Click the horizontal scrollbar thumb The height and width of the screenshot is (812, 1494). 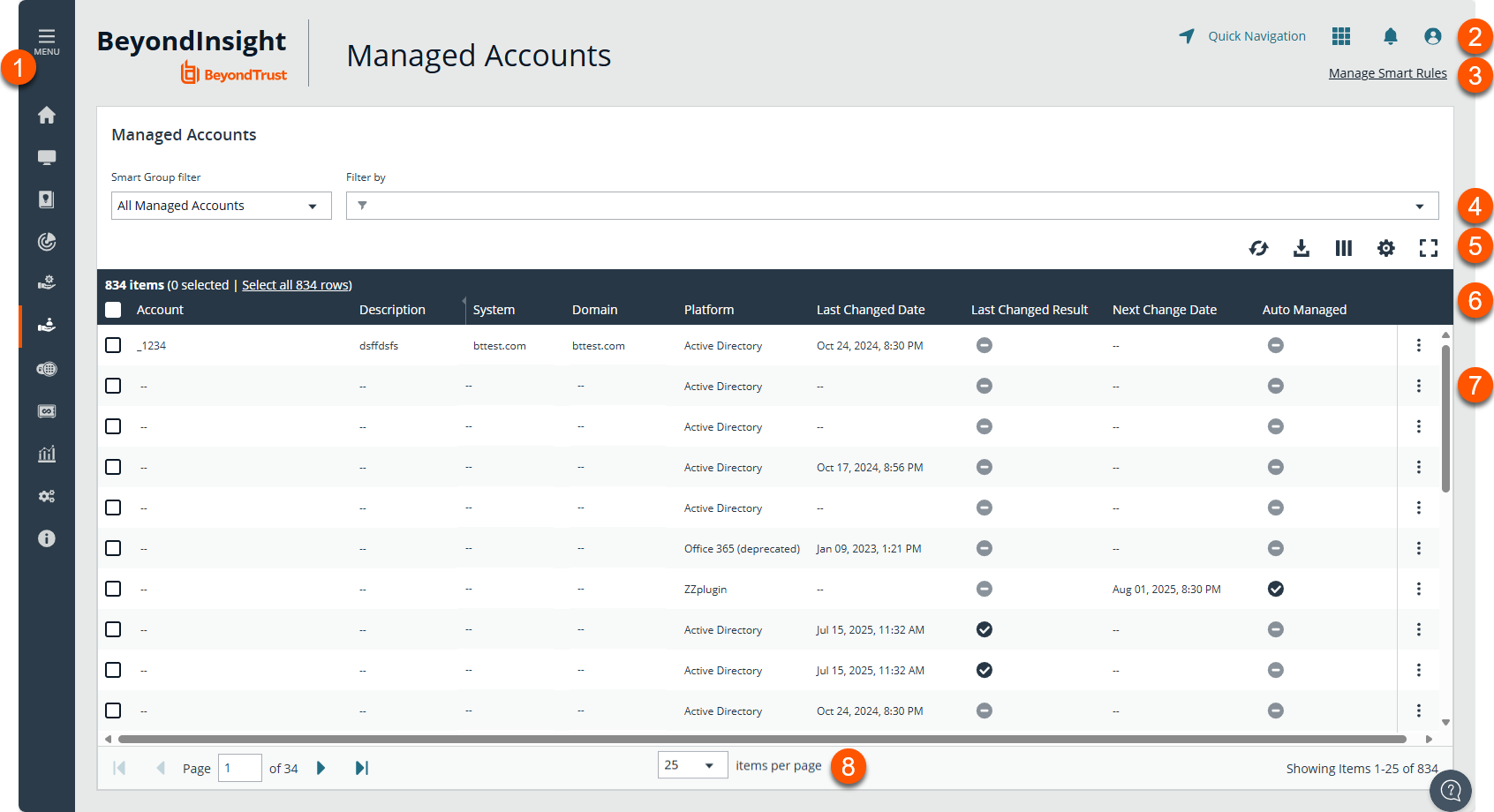point(762,739)
